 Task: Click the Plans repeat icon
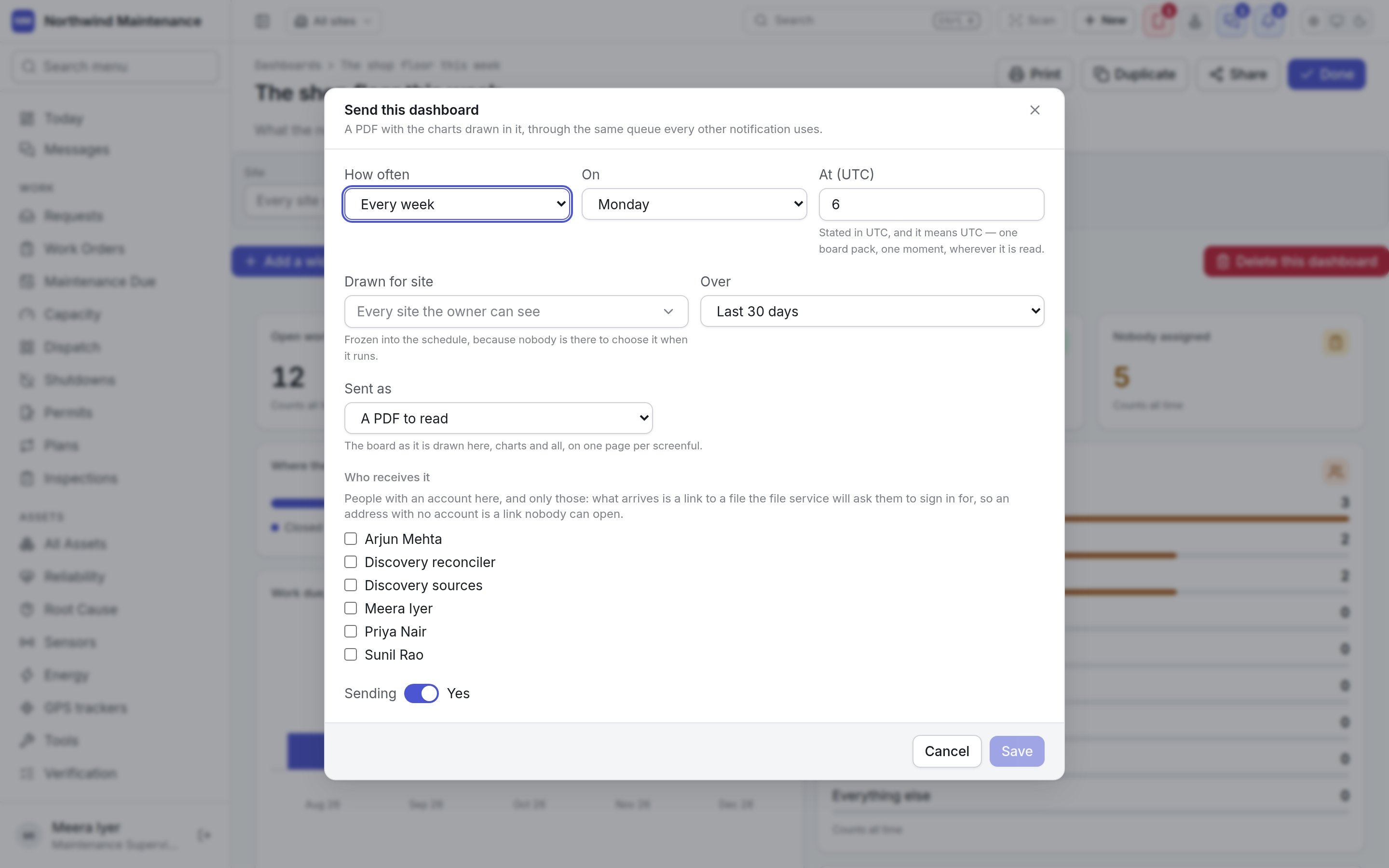(x=27, y=446)
